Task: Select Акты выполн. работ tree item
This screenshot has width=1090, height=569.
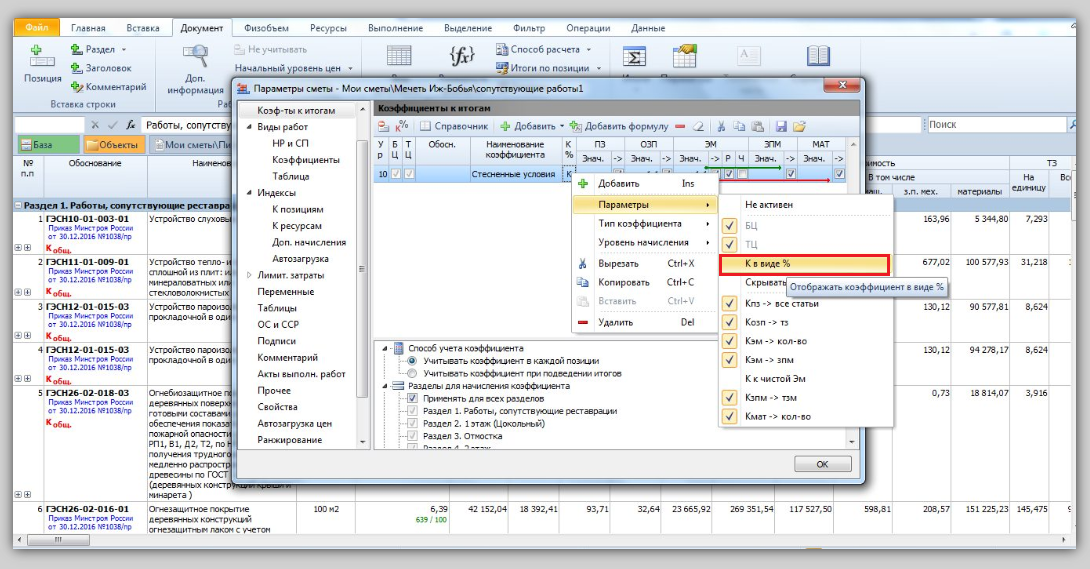Action: 302,374
